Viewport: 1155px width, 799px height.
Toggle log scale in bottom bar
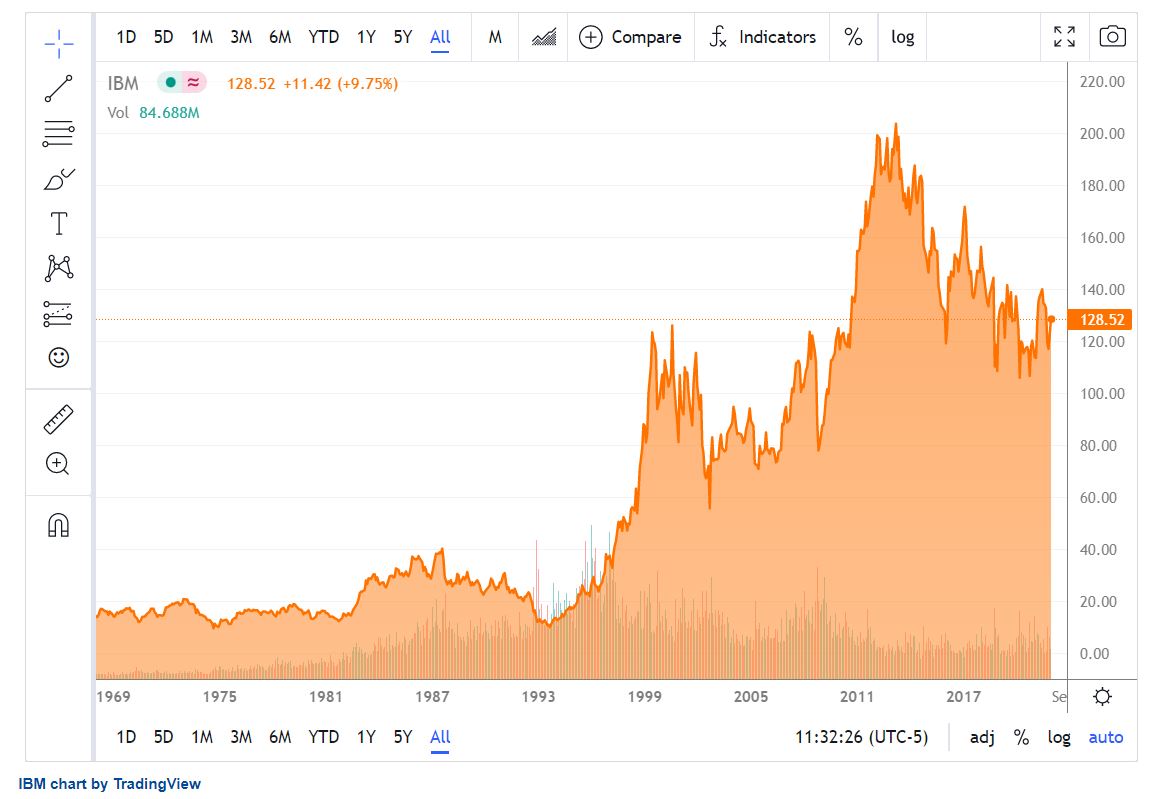click(x=1059, y=738)
